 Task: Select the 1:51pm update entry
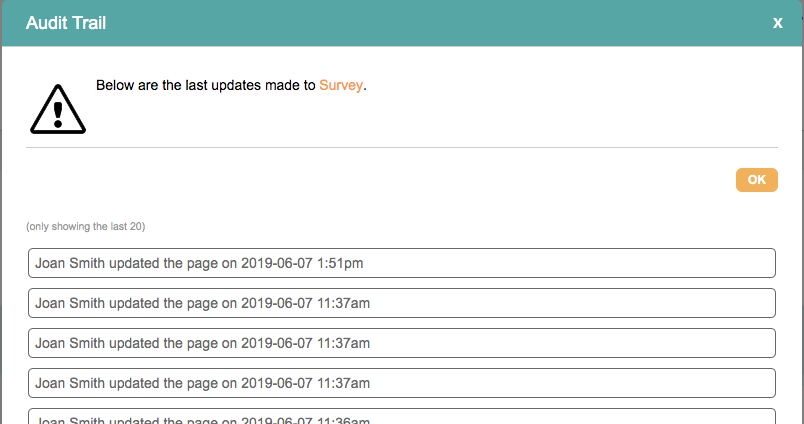[x=401, y=263]
